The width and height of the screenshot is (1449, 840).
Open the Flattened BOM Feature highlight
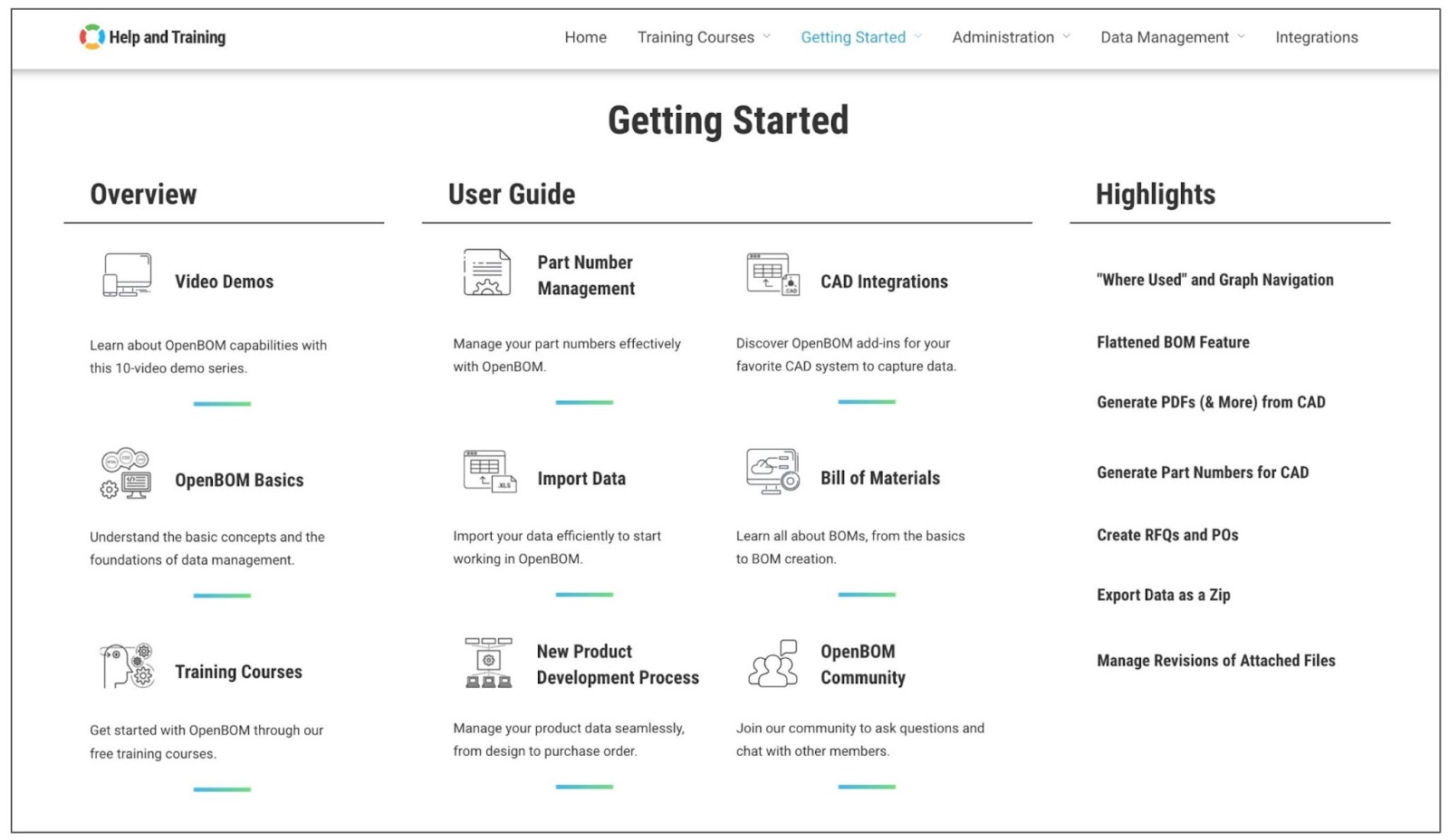(1173, 342)
